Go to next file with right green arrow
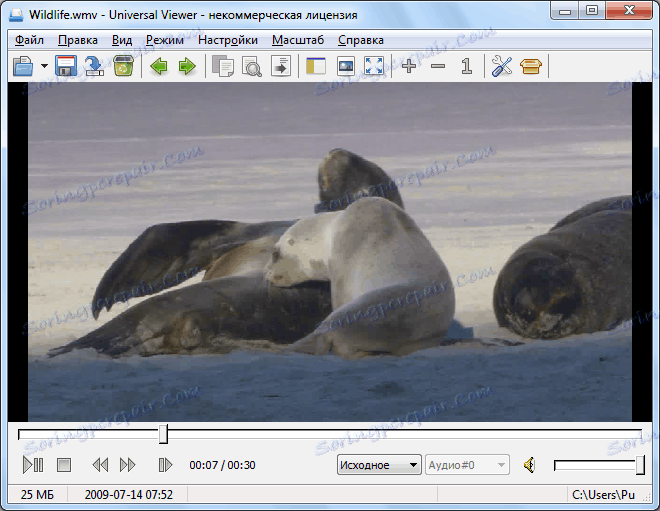Screen dimensions: 660x511 point(186,67)
